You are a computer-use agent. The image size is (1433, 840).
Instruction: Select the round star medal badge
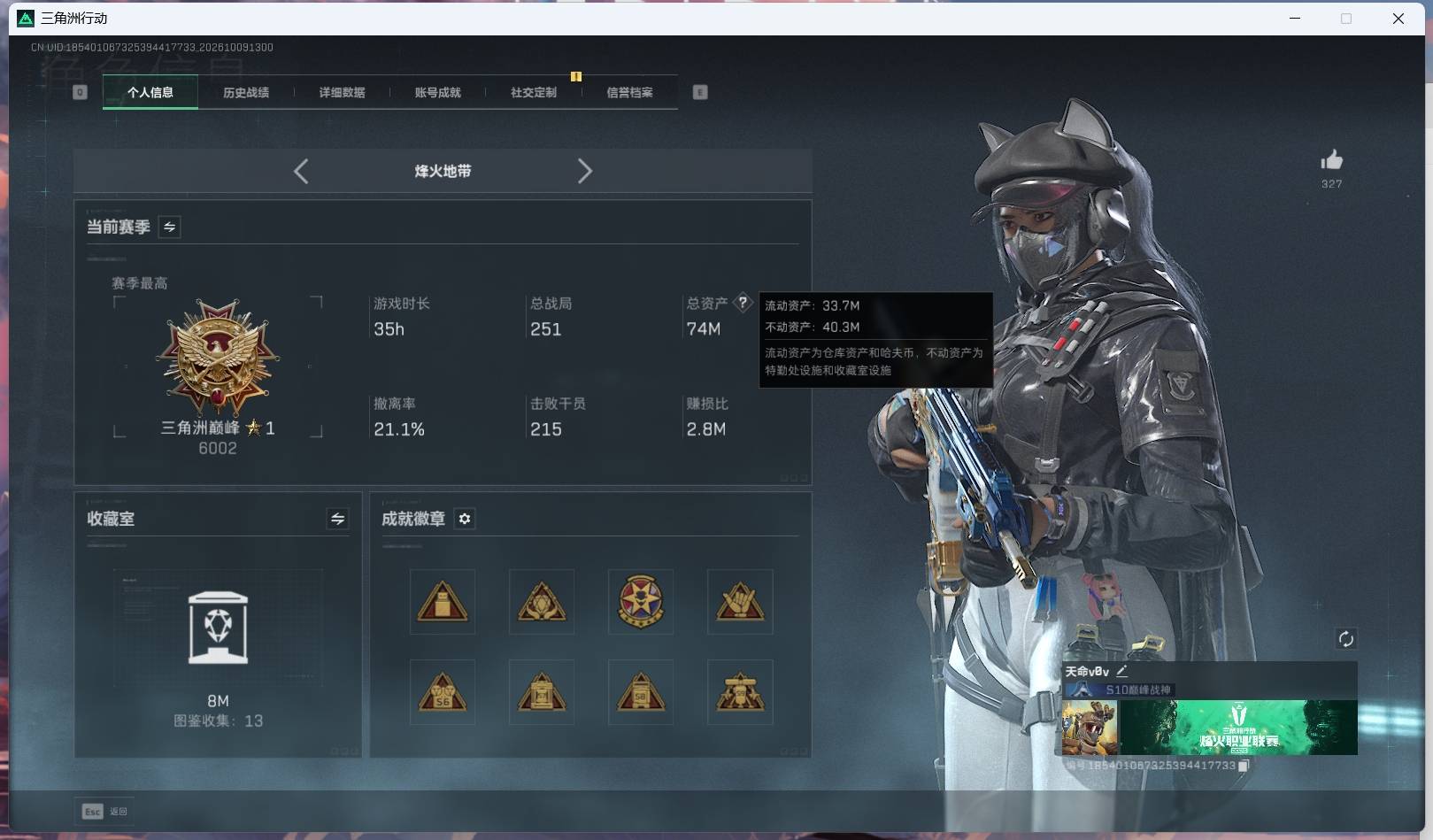[641, 602]
